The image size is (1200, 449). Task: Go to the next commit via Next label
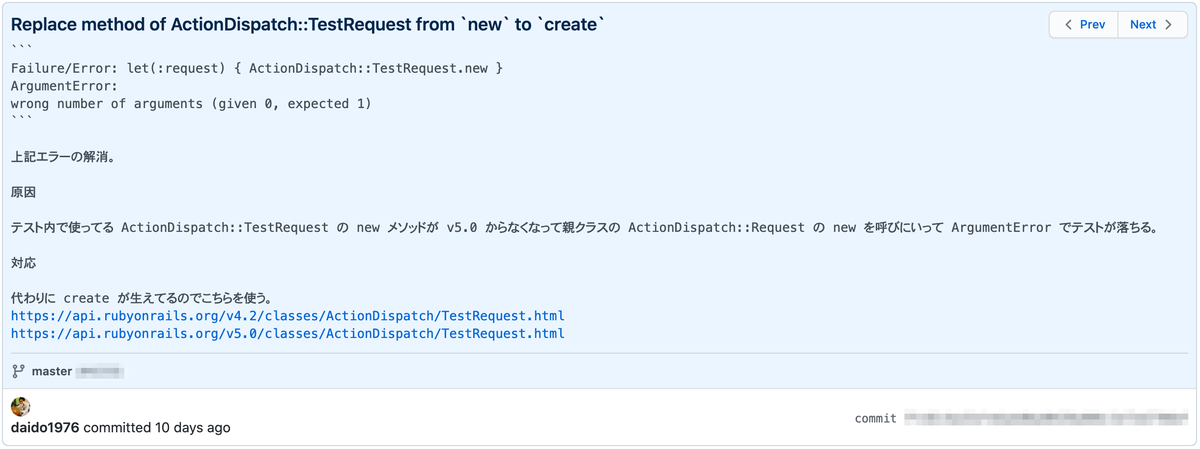1143,25
